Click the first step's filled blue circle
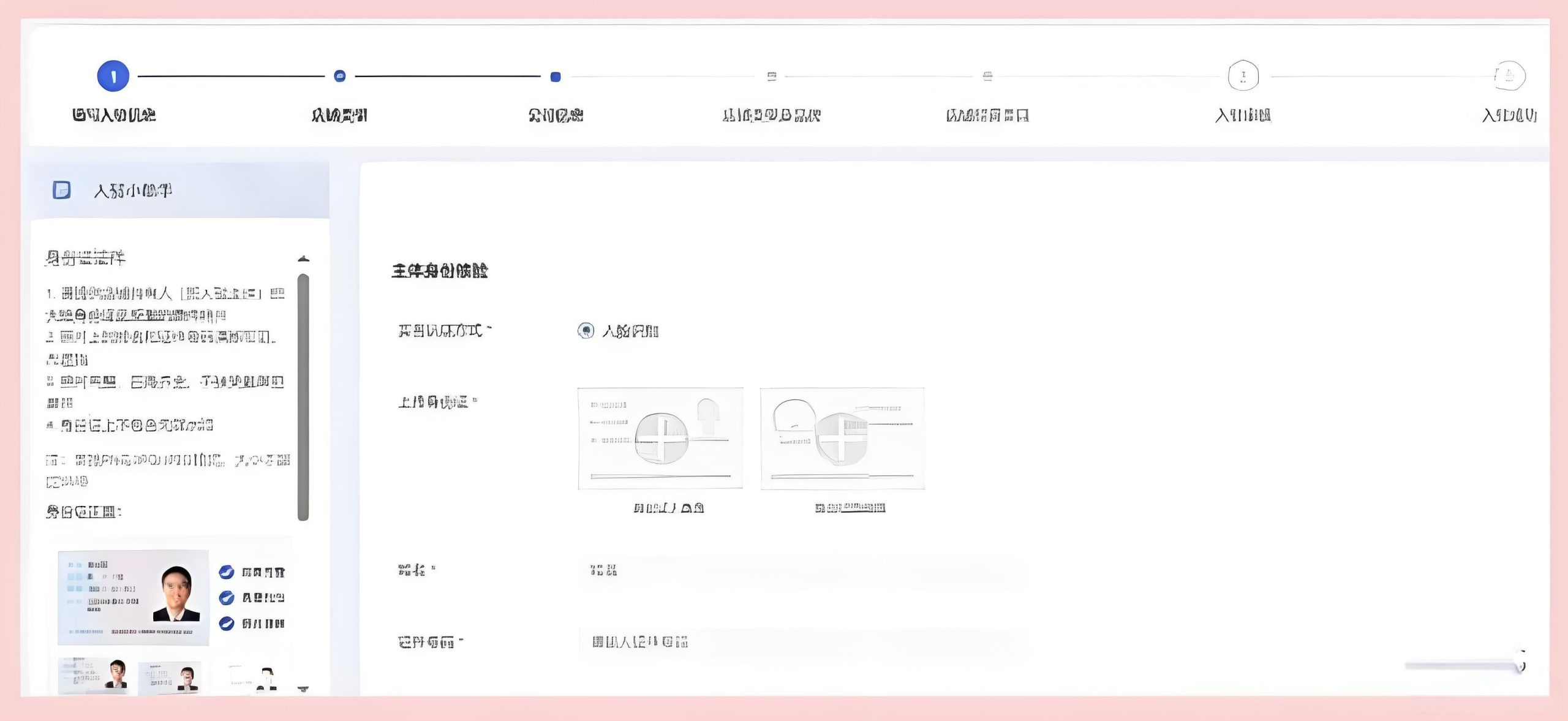 coord(113,77)
